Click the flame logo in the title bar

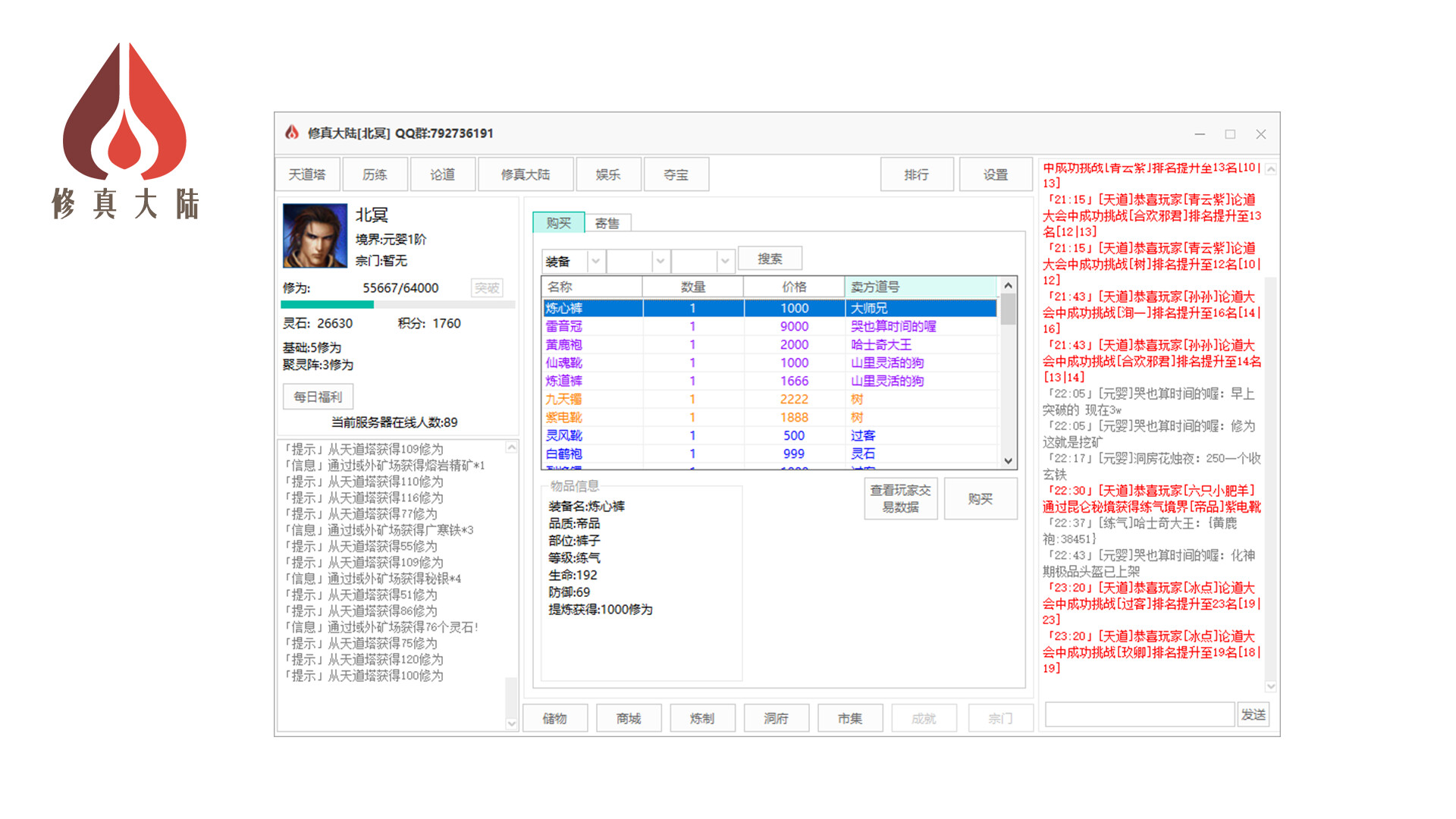click(x=290, y=133)
